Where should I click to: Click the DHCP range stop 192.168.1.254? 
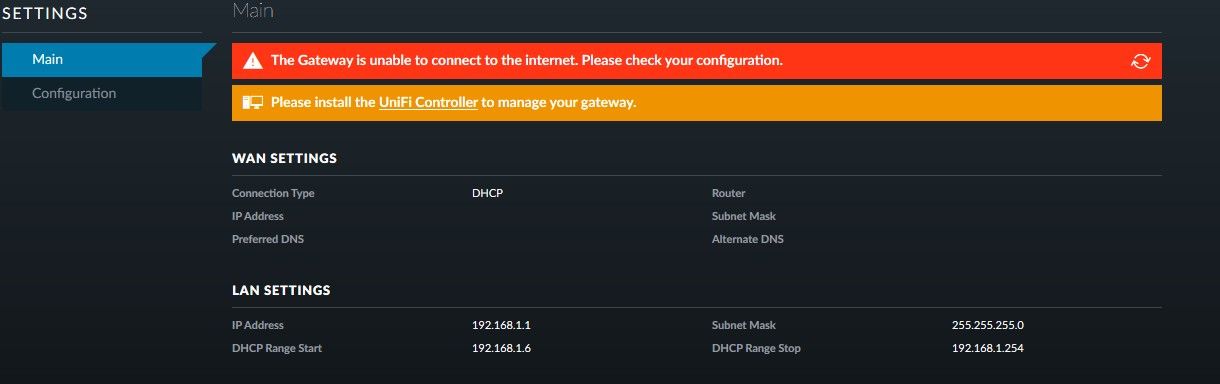[x=988, y=348]
